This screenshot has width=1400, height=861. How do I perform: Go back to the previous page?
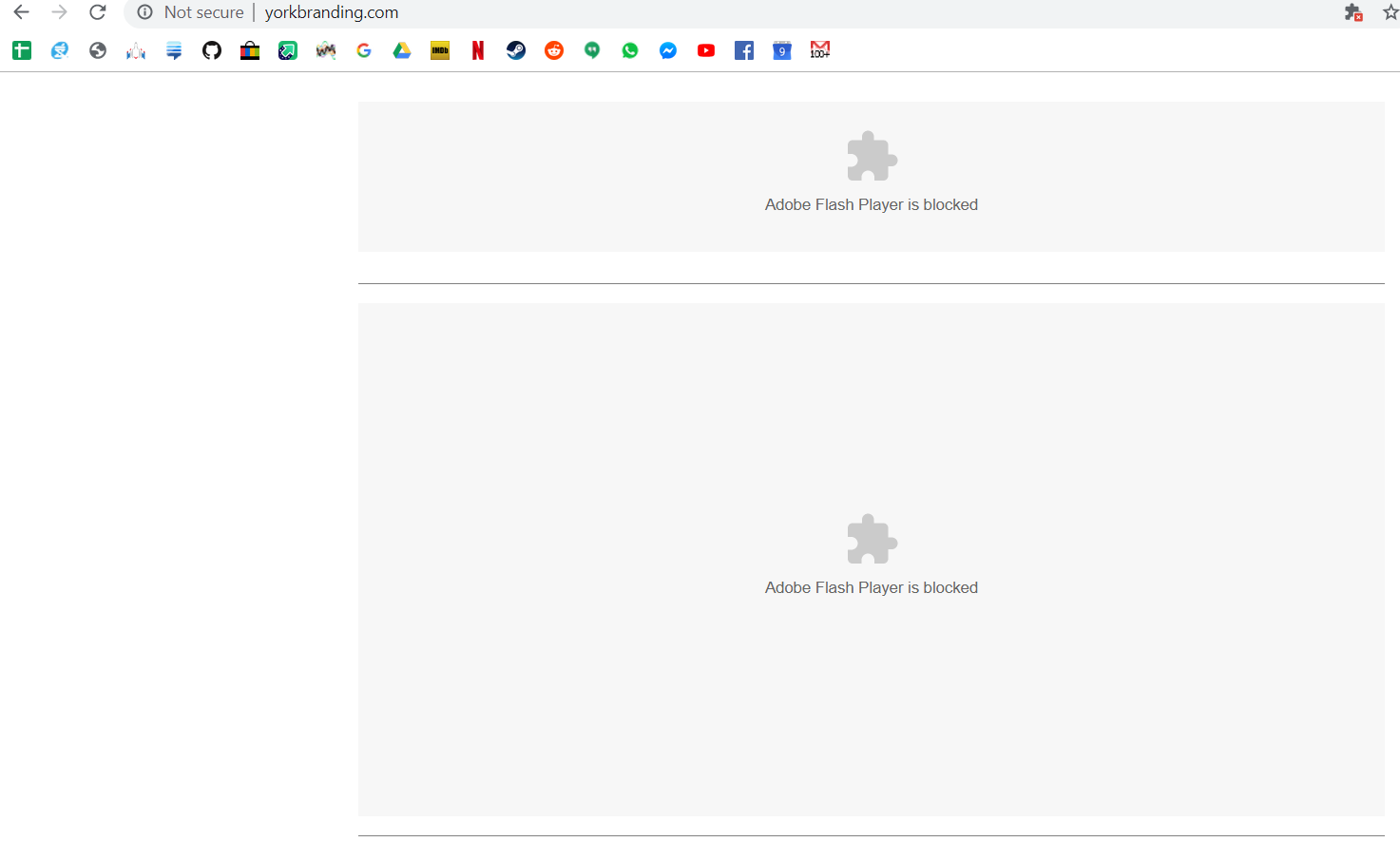click(x=21, y=12)
